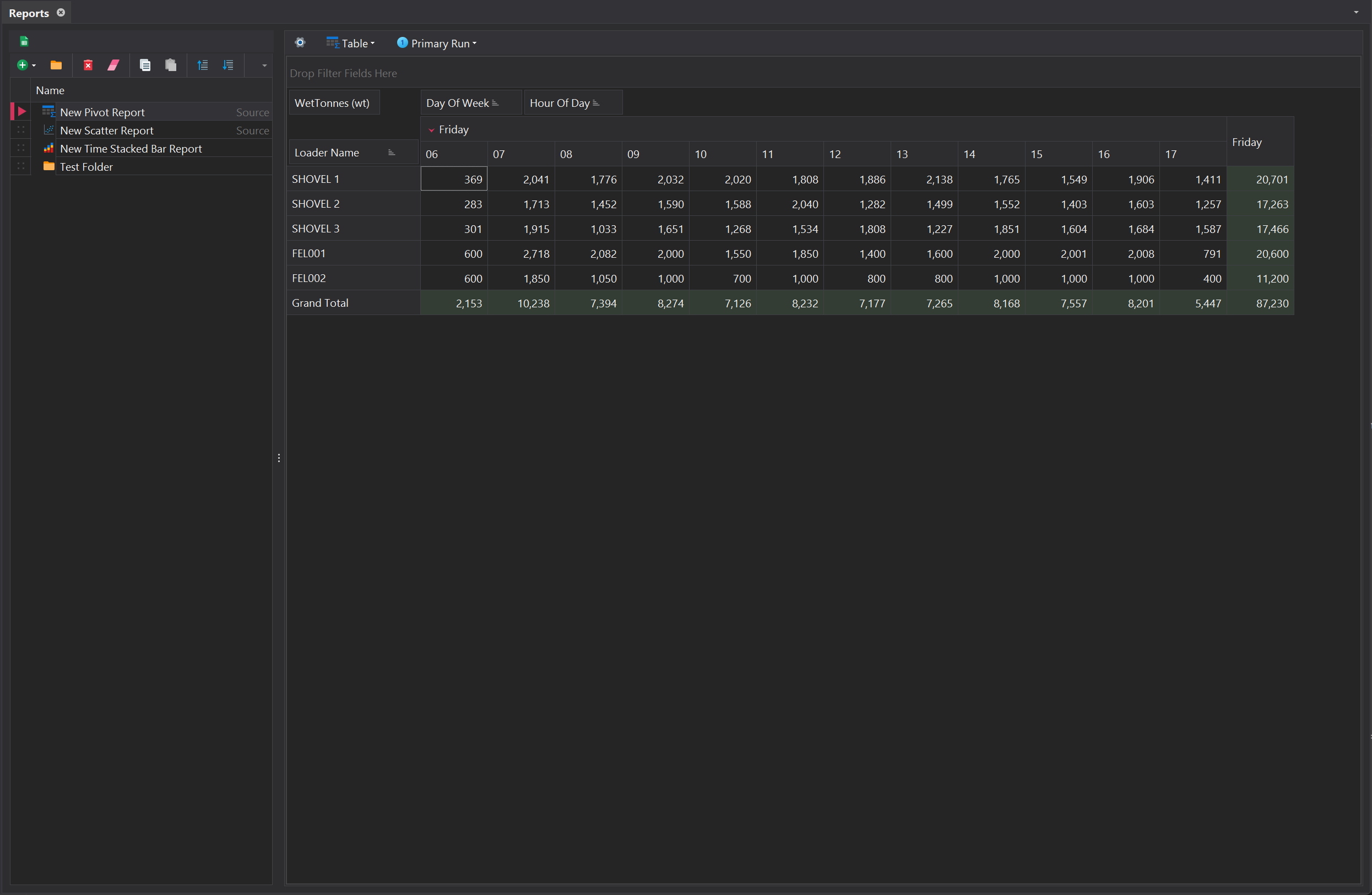Click the new folder toolbar icon
Screen dimensions: 1372x895
[56, 65]
